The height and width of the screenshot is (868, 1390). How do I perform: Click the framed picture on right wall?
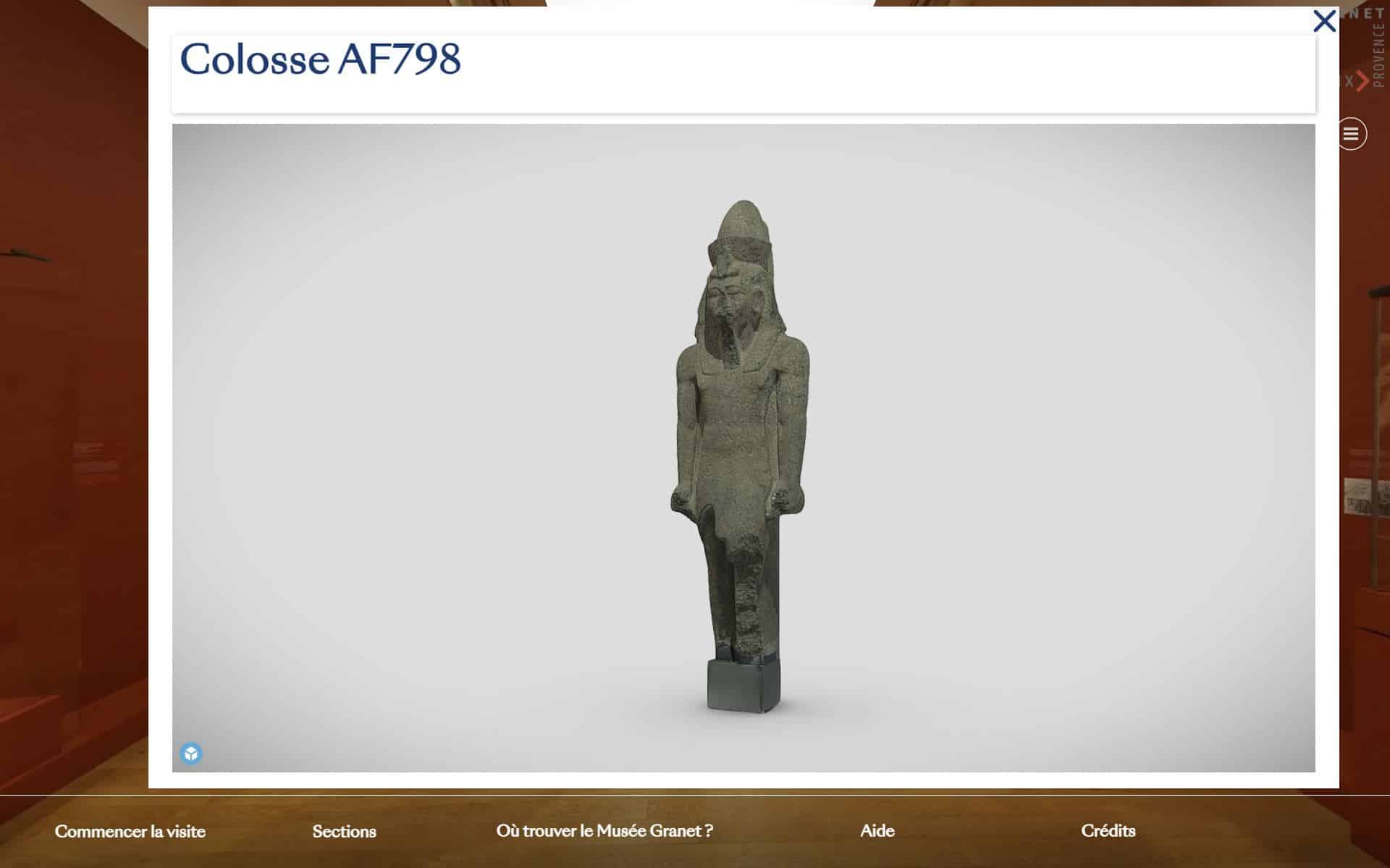pos(1367,496)
